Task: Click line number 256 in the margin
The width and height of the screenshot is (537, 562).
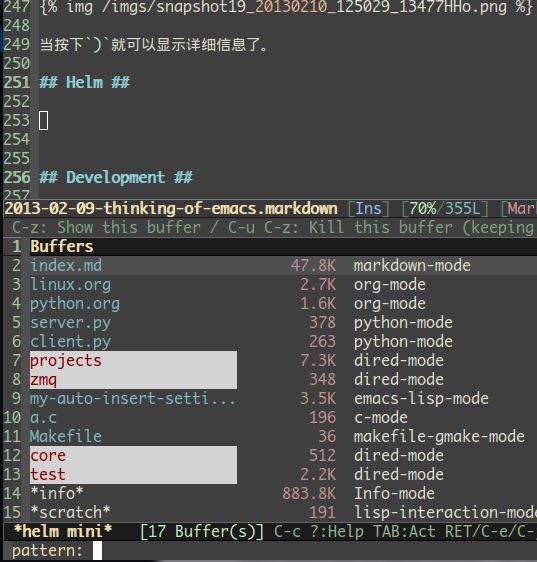Action: (x=16, y=177)
